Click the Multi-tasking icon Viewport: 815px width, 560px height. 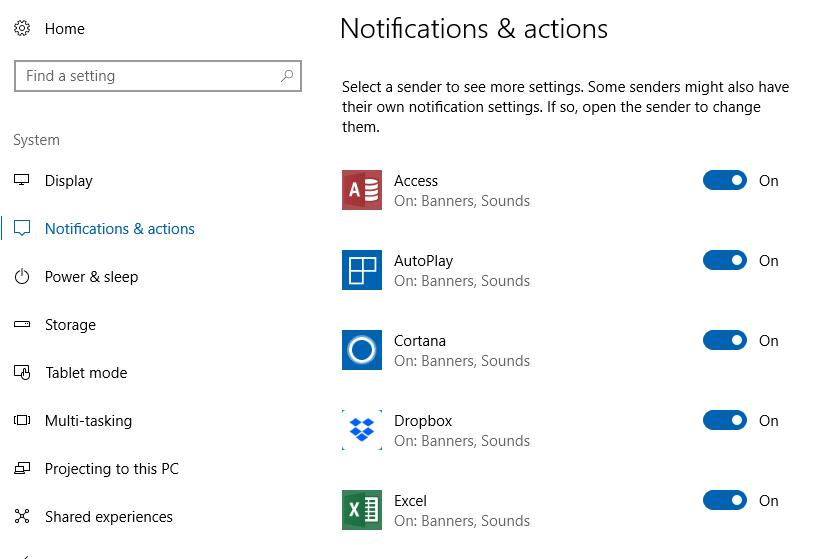click(x=22, y=420)
